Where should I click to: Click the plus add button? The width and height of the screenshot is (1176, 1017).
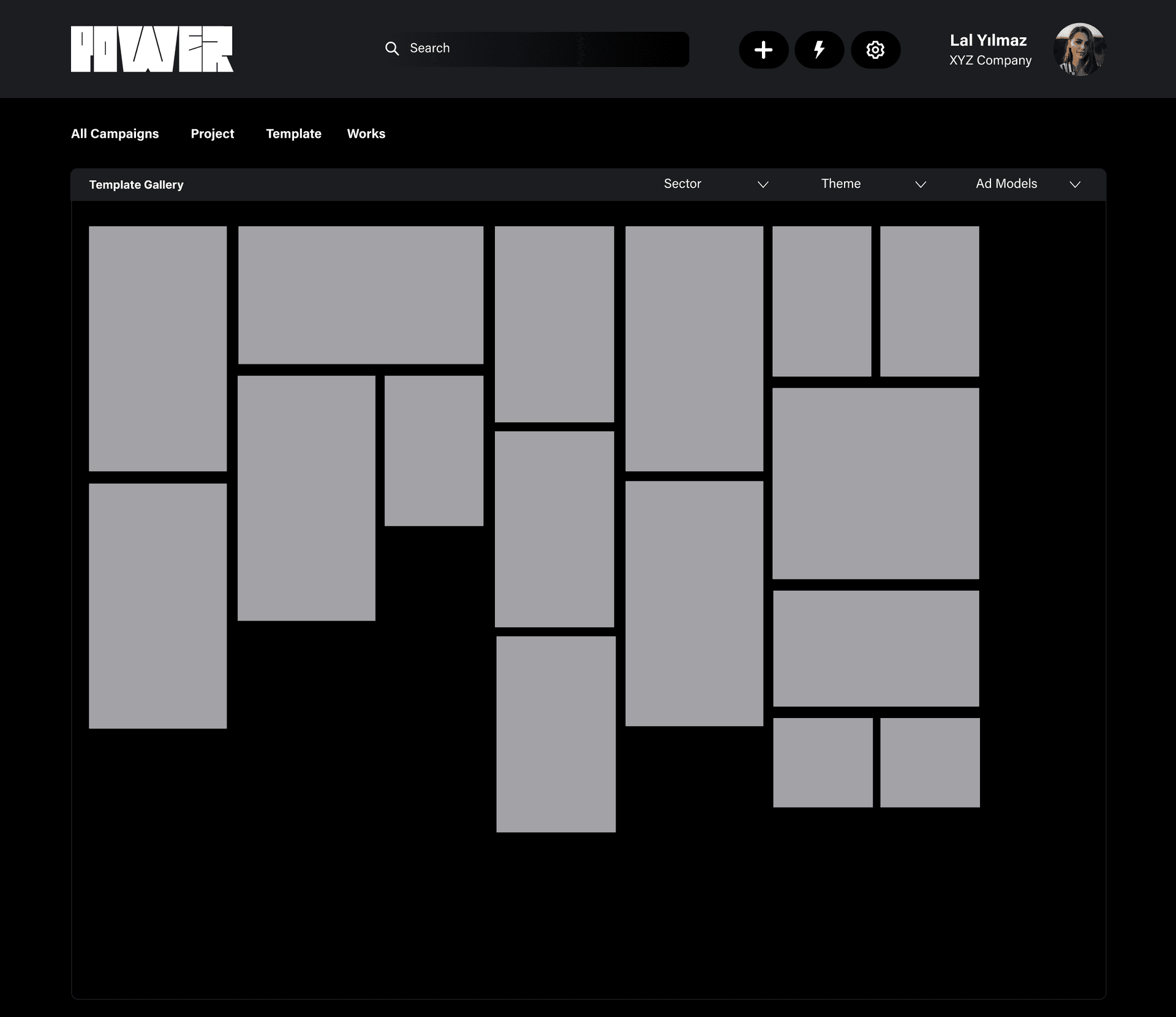coord(763,50)
